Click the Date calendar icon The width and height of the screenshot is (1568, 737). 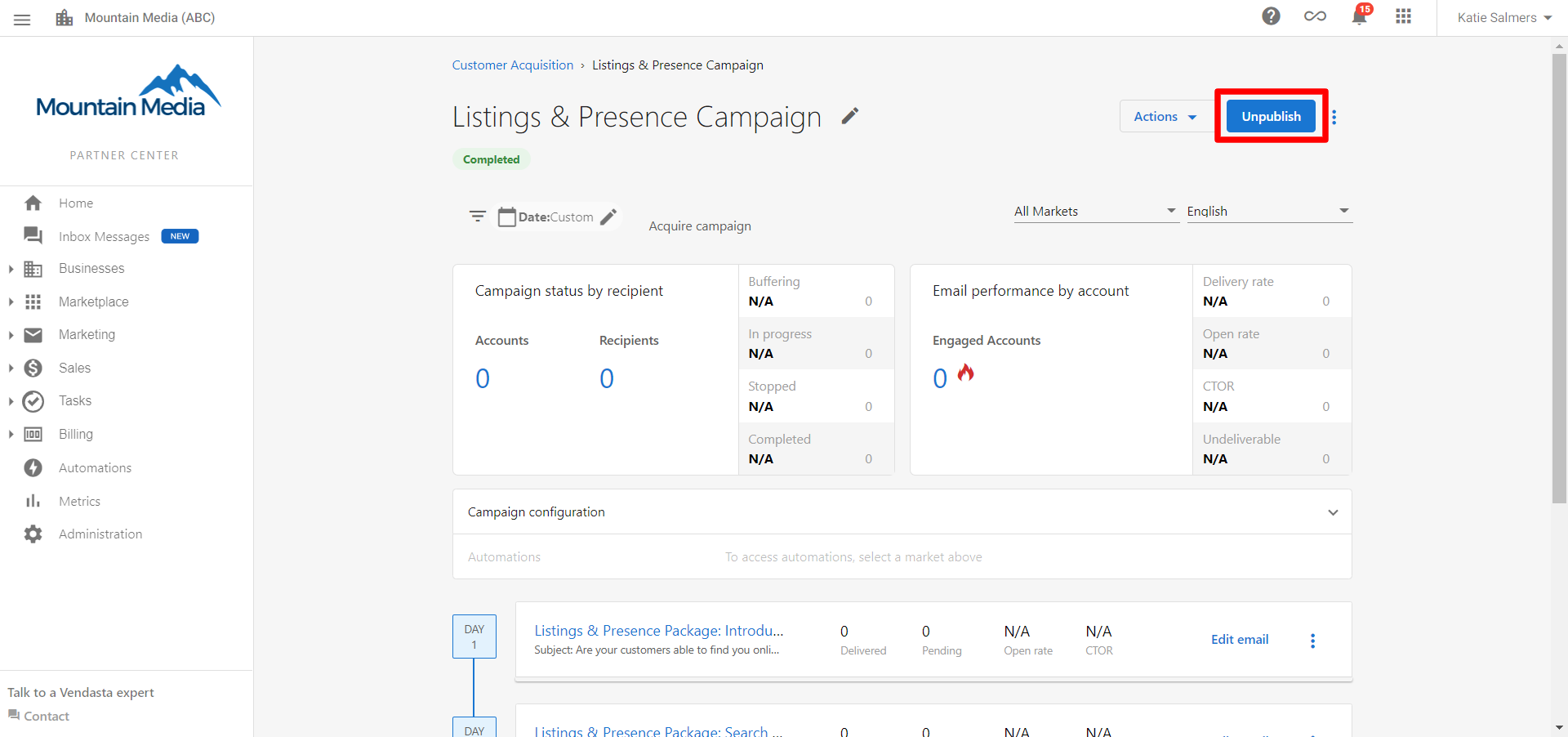click(507, 217)
